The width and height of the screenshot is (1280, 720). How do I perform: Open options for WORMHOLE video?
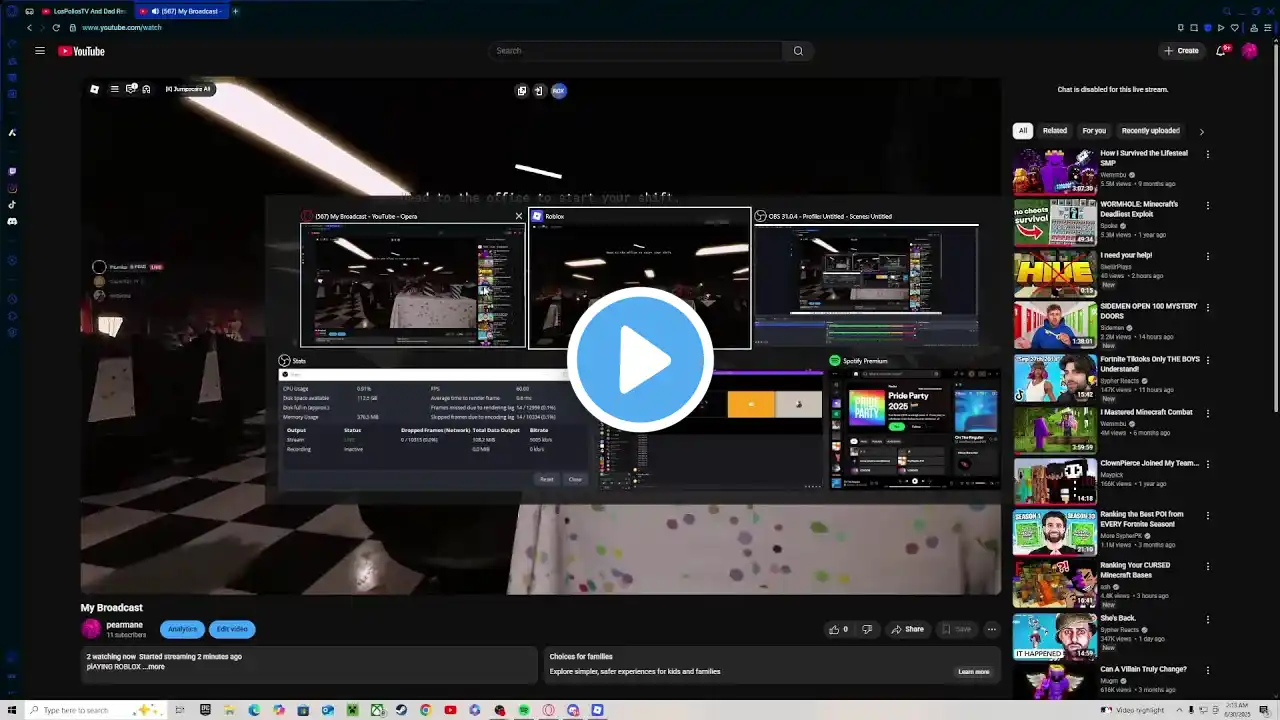click(x=1208, y=205)
